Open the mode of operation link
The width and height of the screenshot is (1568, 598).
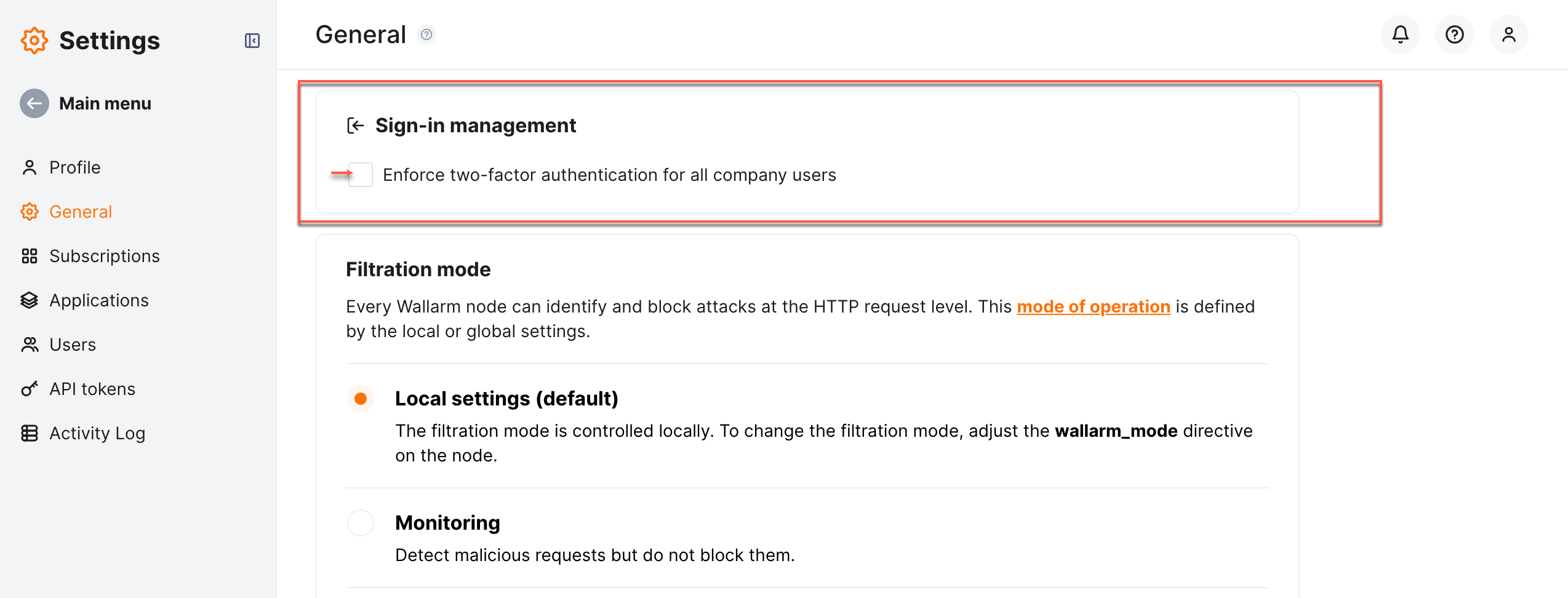[1094, 306]
